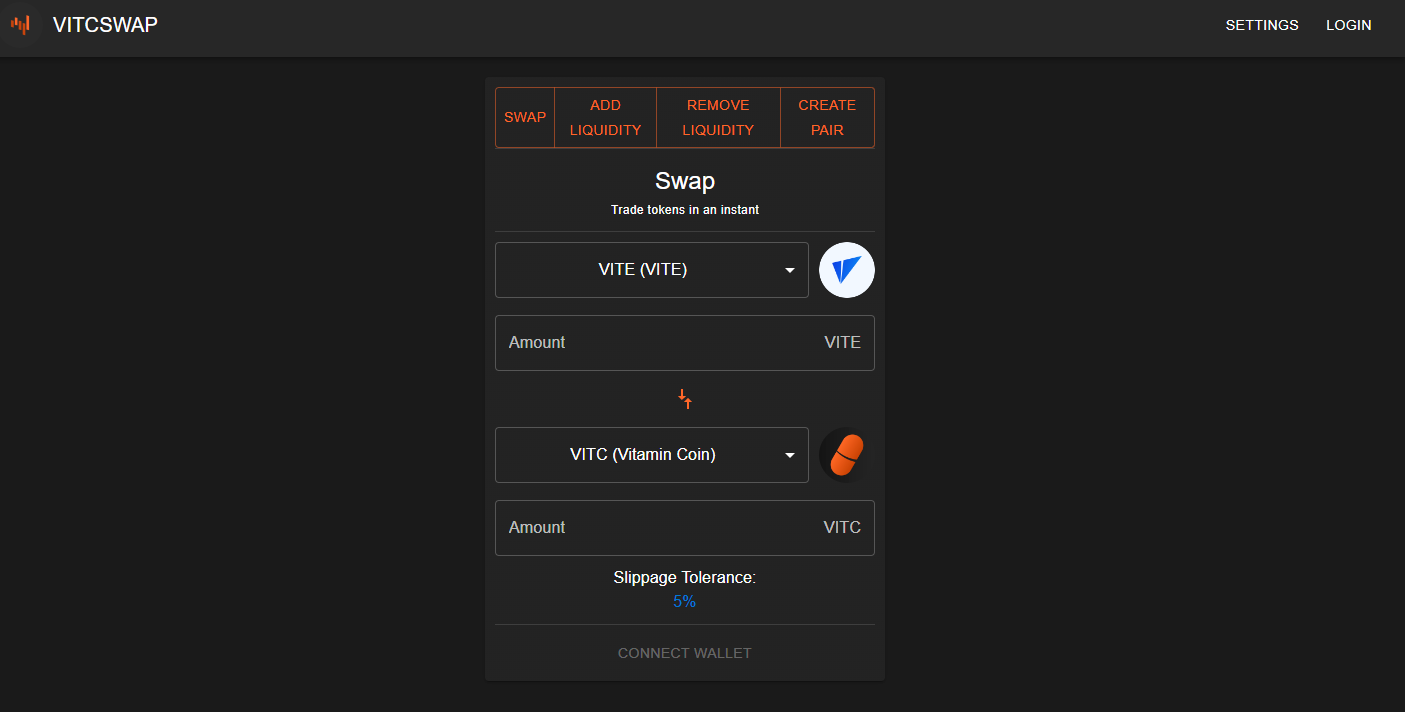Open the VITC (Vitamin Coin) token dropdown
This screenshot has width=1405, height=712.
652,455
